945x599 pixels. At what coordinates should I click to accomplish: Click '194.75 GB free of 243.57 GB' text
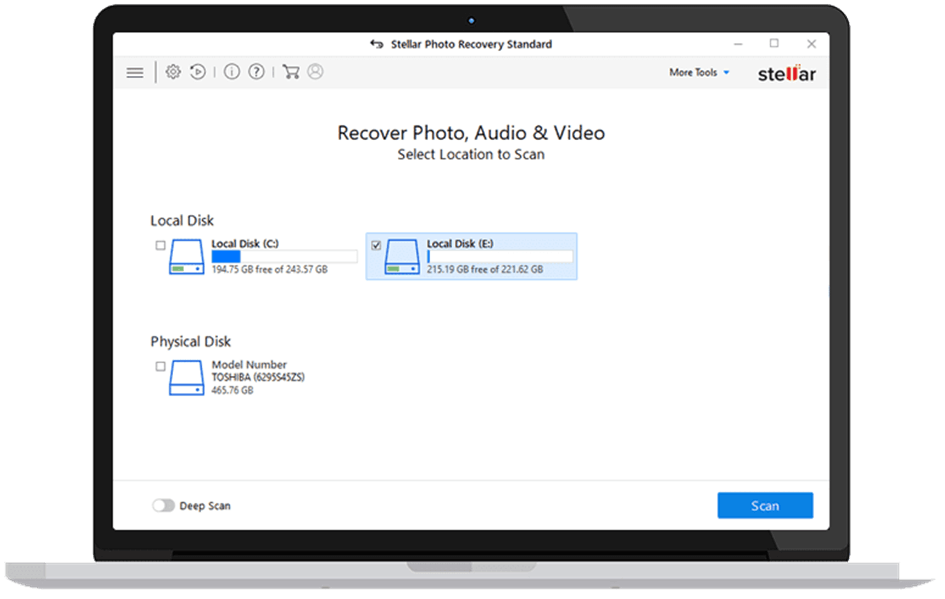tap(269, 269)
